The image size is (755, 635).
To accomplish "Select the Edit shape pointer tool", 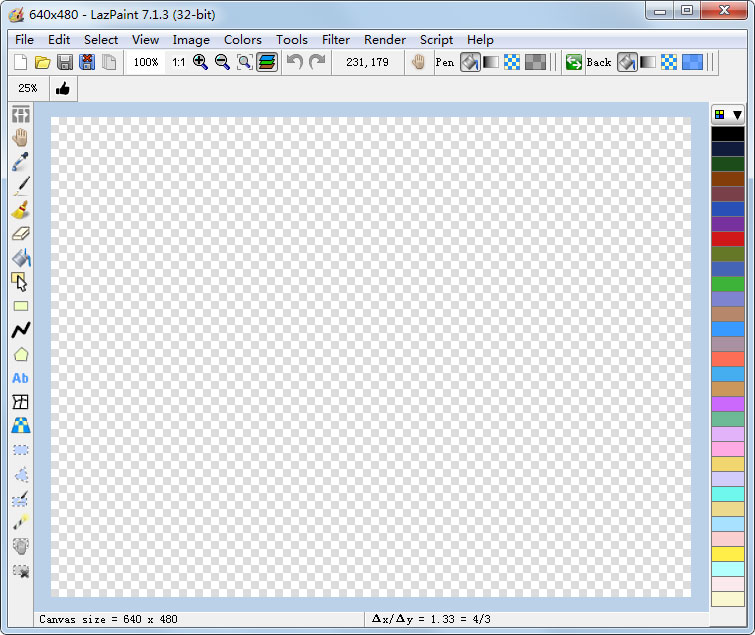I will (20, 282).
